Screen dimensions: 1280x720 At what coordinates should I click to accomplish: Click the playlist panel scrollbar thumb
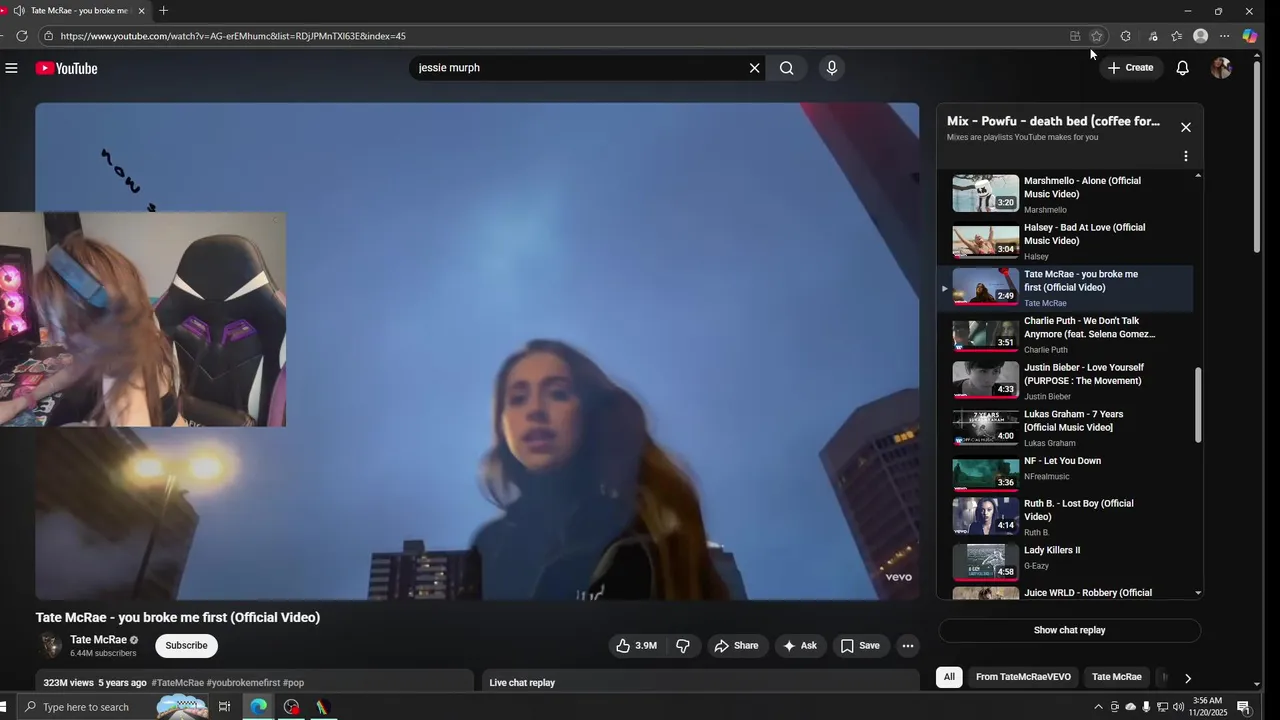click(x=1198, y=405)
